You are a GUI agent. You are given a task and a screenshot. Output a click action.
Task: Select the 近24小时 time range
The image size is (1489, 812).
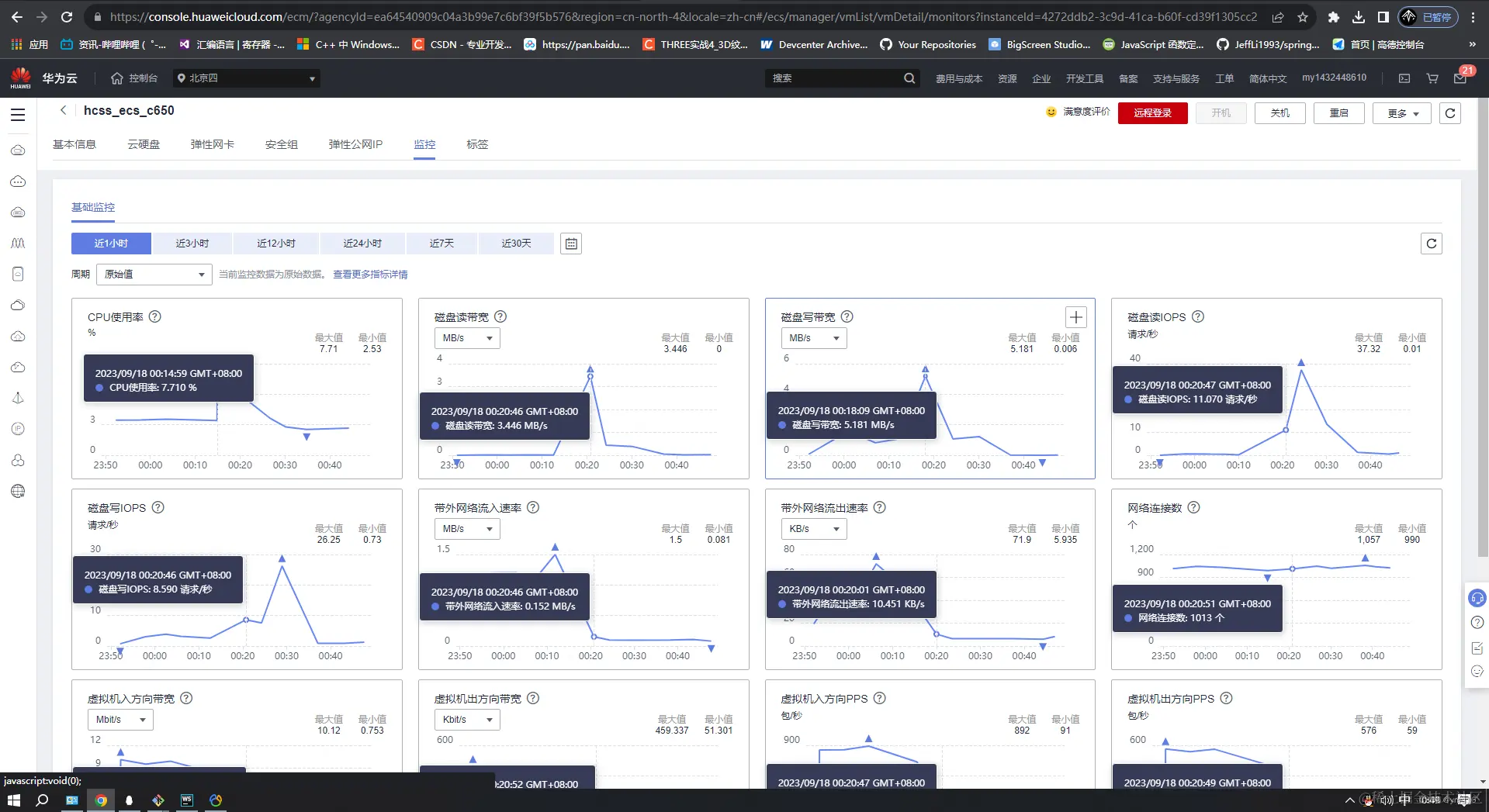pos(363,244)
